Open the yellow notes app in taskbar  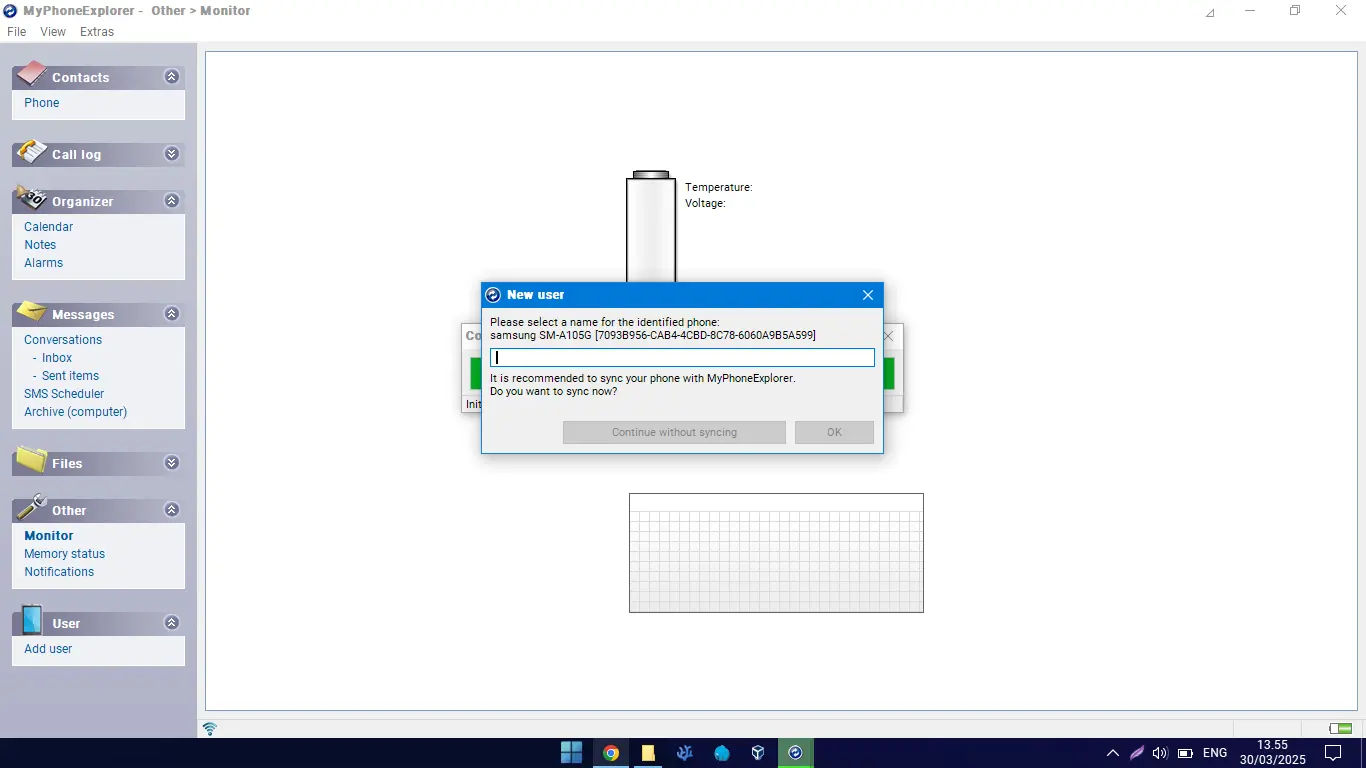coord(647,753)
